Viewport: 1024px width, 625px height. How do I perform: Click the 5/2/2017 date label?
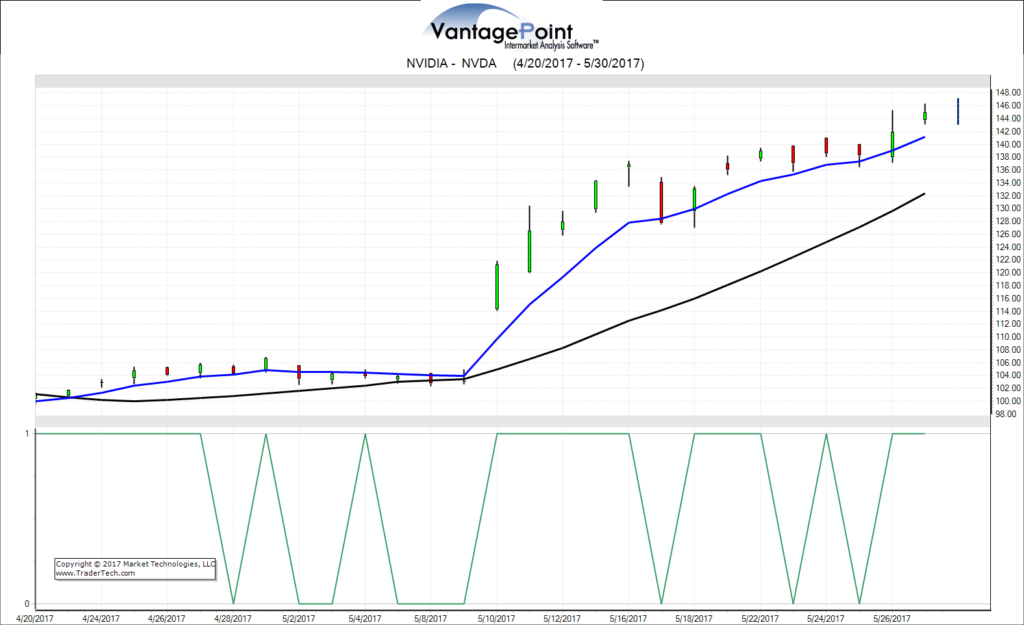point(299,618)
